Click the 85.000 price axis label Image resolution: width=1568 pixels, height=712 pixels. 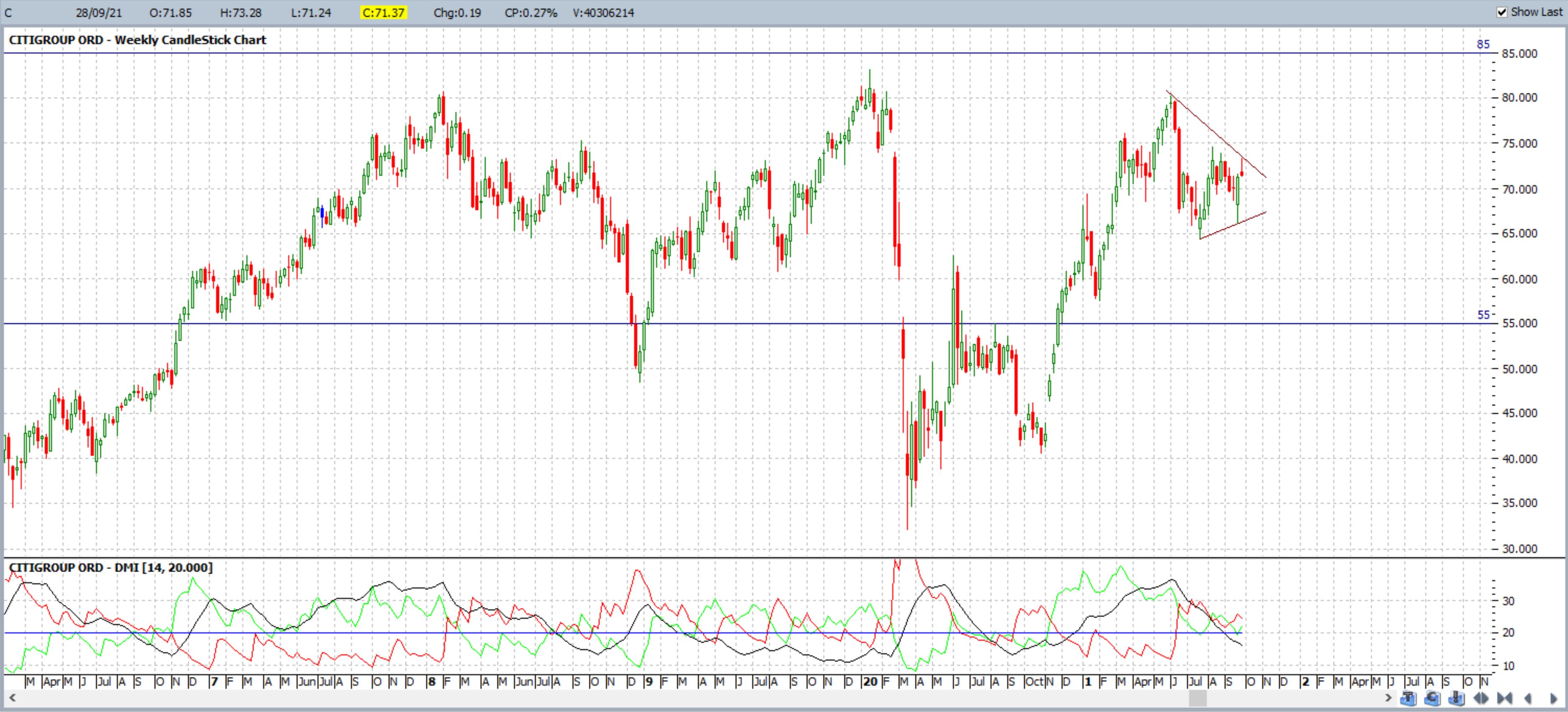[x=1520, y=53]
